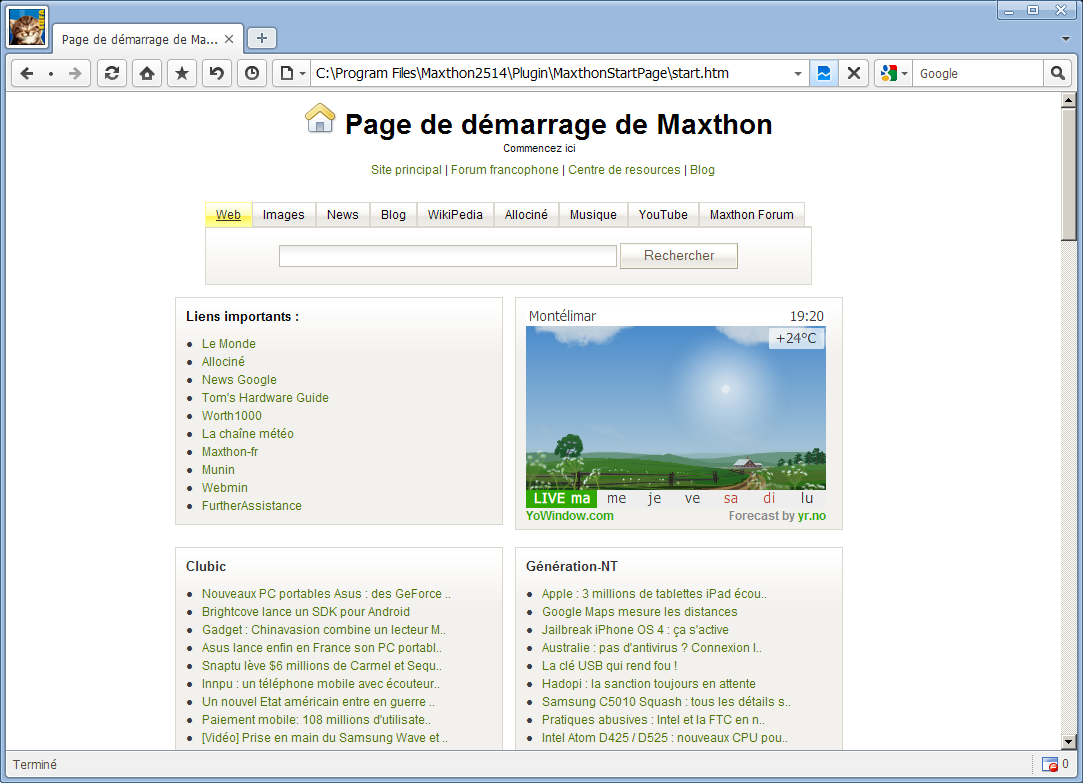
Task: Reopen closed page with the undo icon
Action: click(217, 73)
